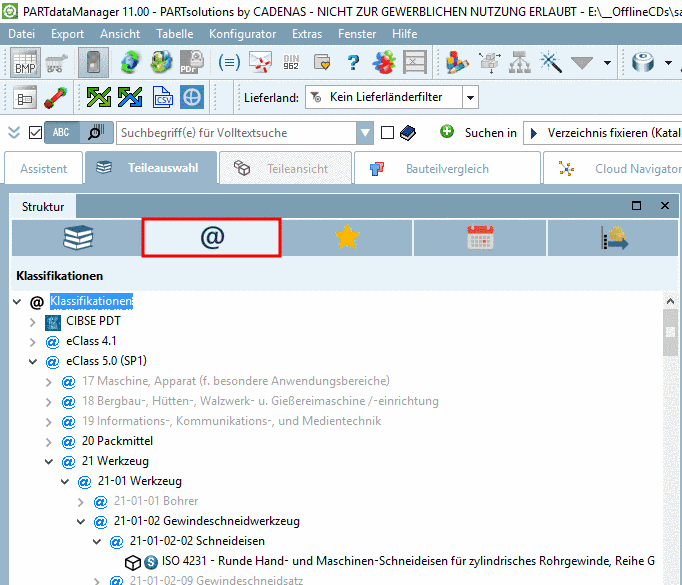Click in the Volltextsuche search field
Viewport: 682px width, 585px height.
tap(236, 133)
